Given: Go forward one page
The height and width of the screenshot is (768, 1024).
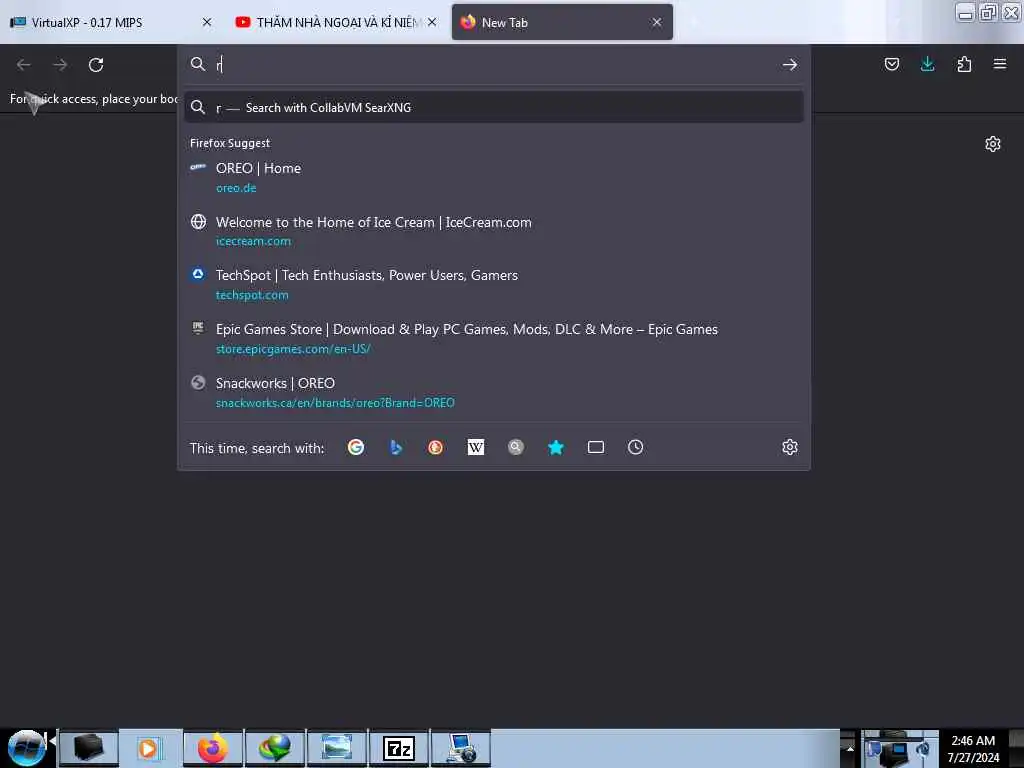Looking at the screenshot, I should click(60, 65).
